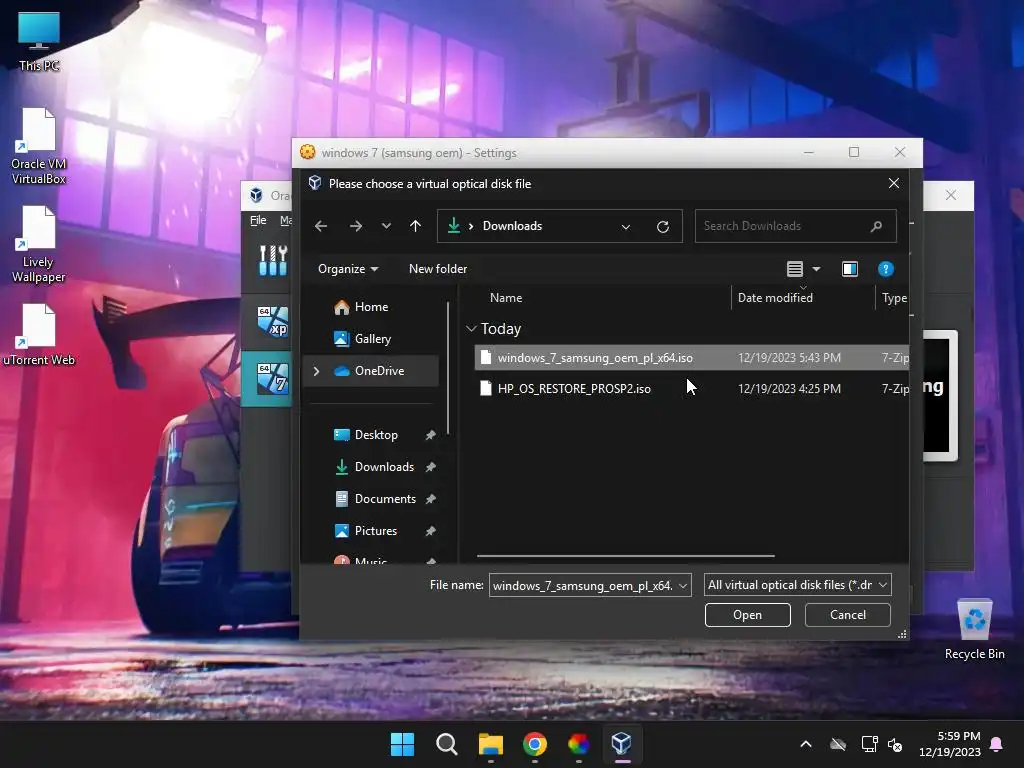Screen dimensions: 1024x768
Task: Sort files by Type column
Action: [x=894, y=298]
